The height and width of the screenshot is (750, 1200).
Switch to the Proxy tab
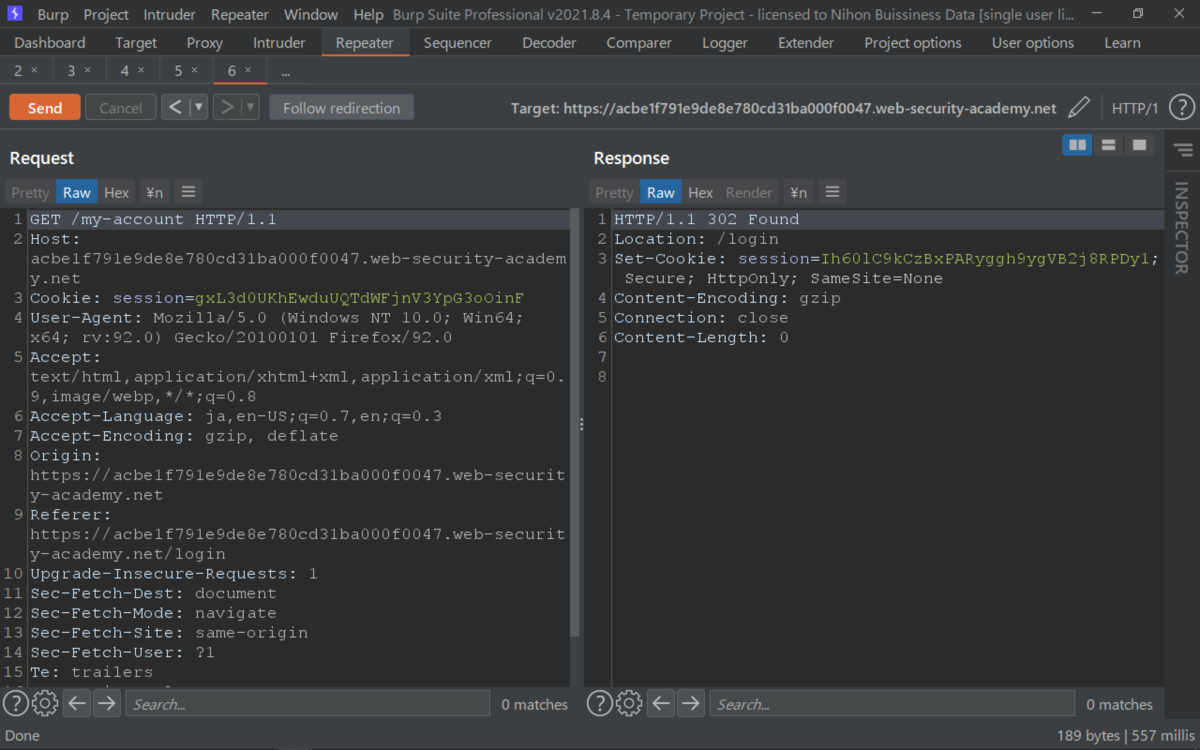[204, 43]
